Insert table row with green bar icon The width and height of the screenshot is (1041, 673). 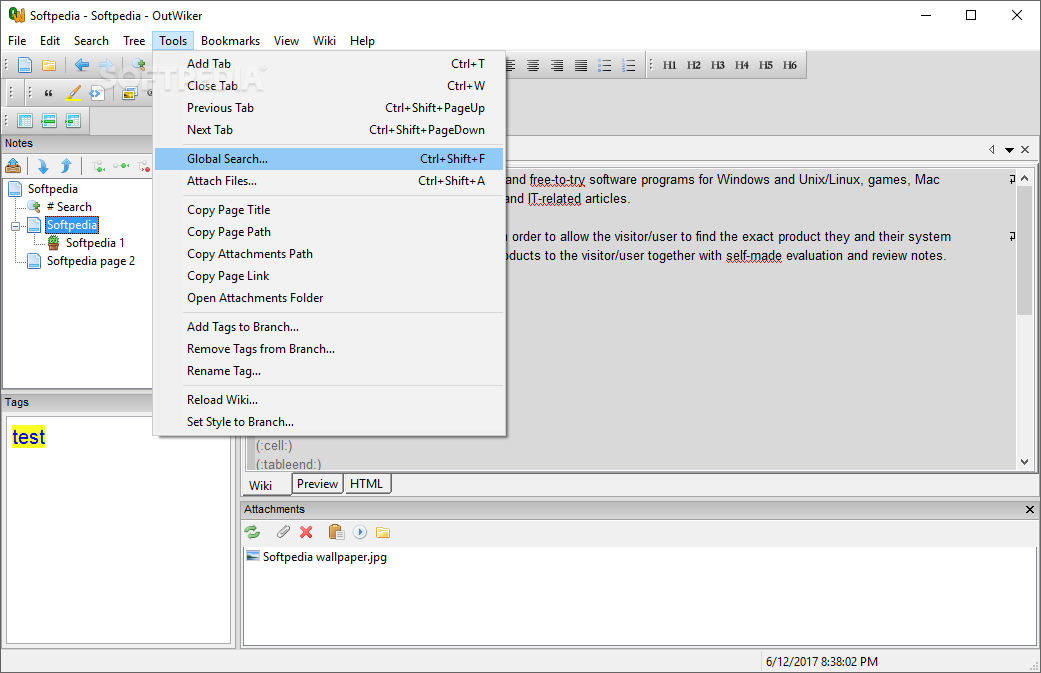tap(48, 121)
